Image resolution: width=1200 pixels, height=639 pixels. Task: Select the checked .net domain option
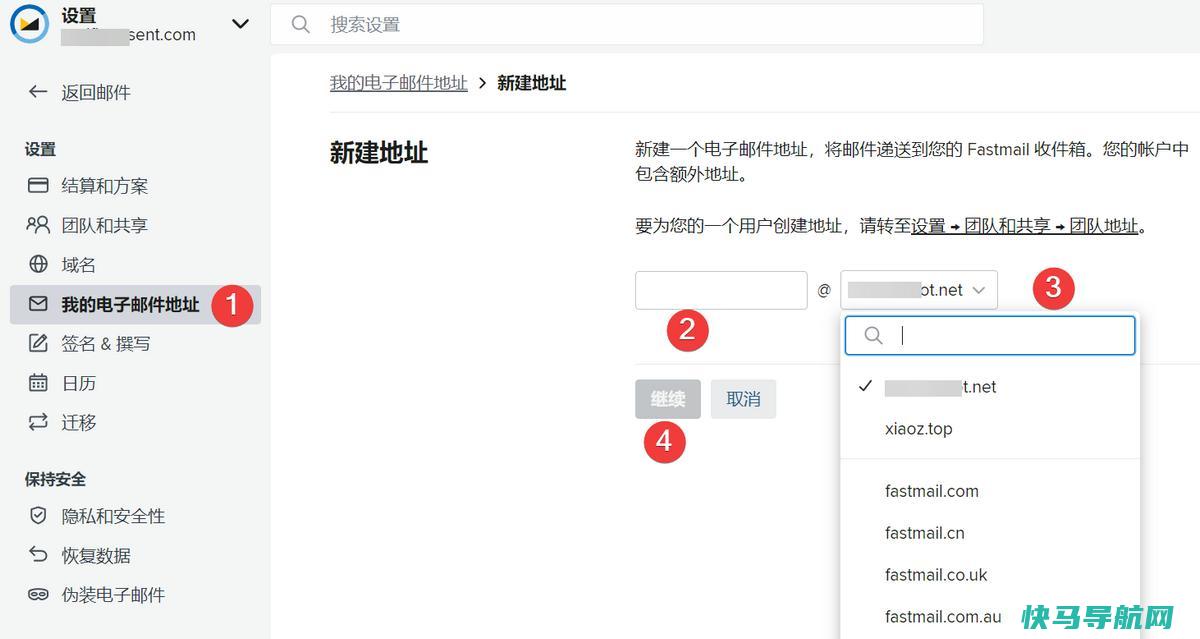990,387
